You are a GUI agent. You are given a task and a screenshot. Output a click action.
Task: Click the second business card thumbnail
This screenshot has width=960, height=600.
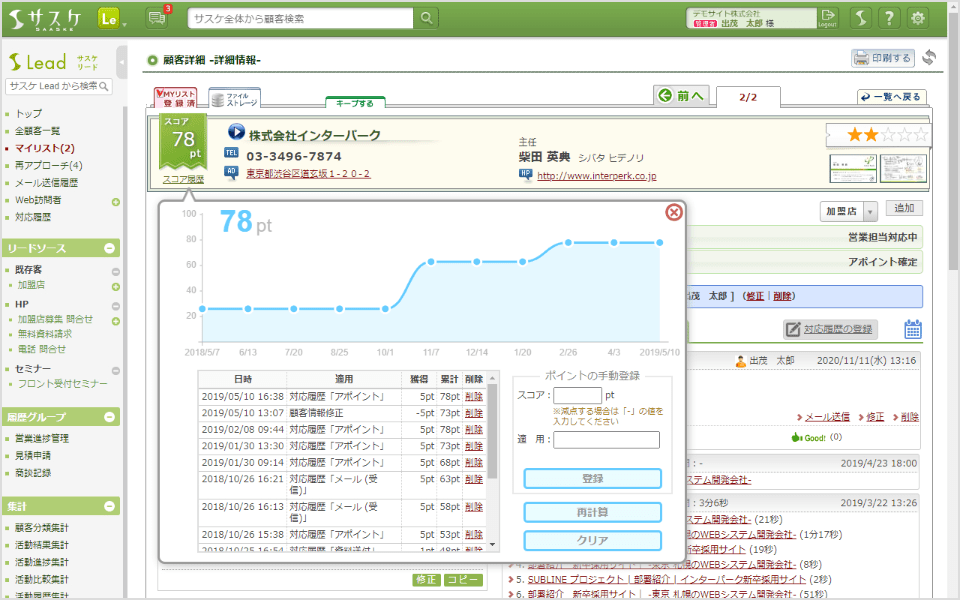tap(903, 168)
